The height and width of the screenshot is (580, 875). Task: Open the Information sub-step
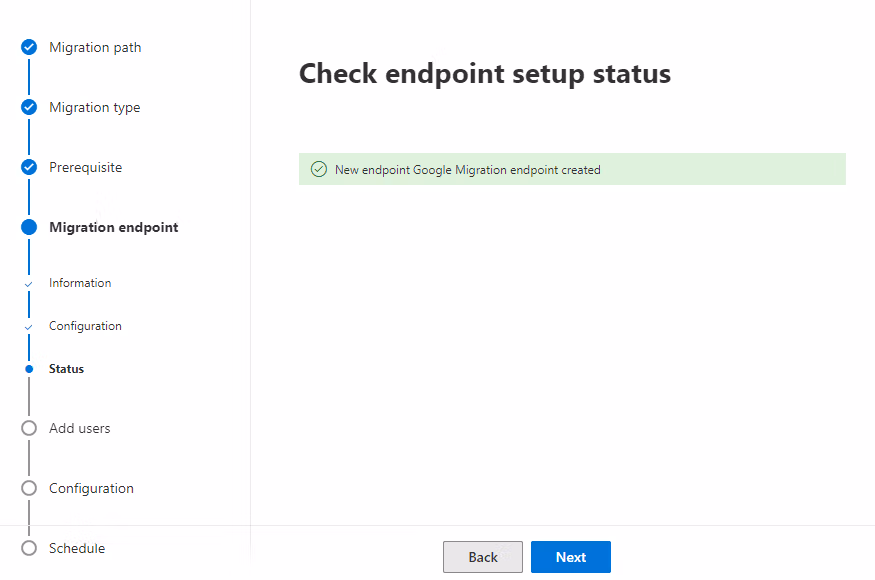(80, 283)
